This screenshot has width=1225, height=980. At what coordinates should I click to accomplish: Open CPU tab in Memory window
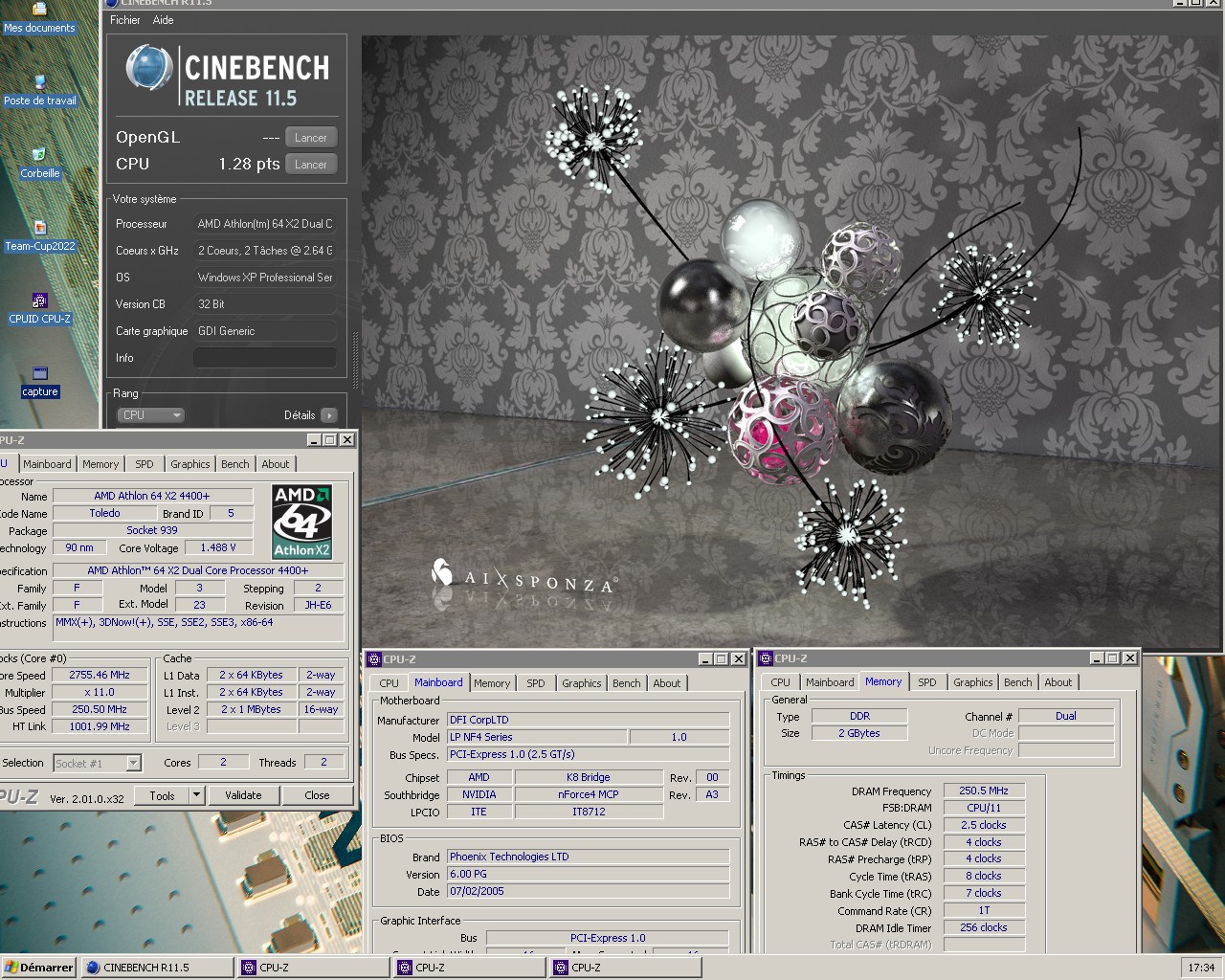click(781, 682)
